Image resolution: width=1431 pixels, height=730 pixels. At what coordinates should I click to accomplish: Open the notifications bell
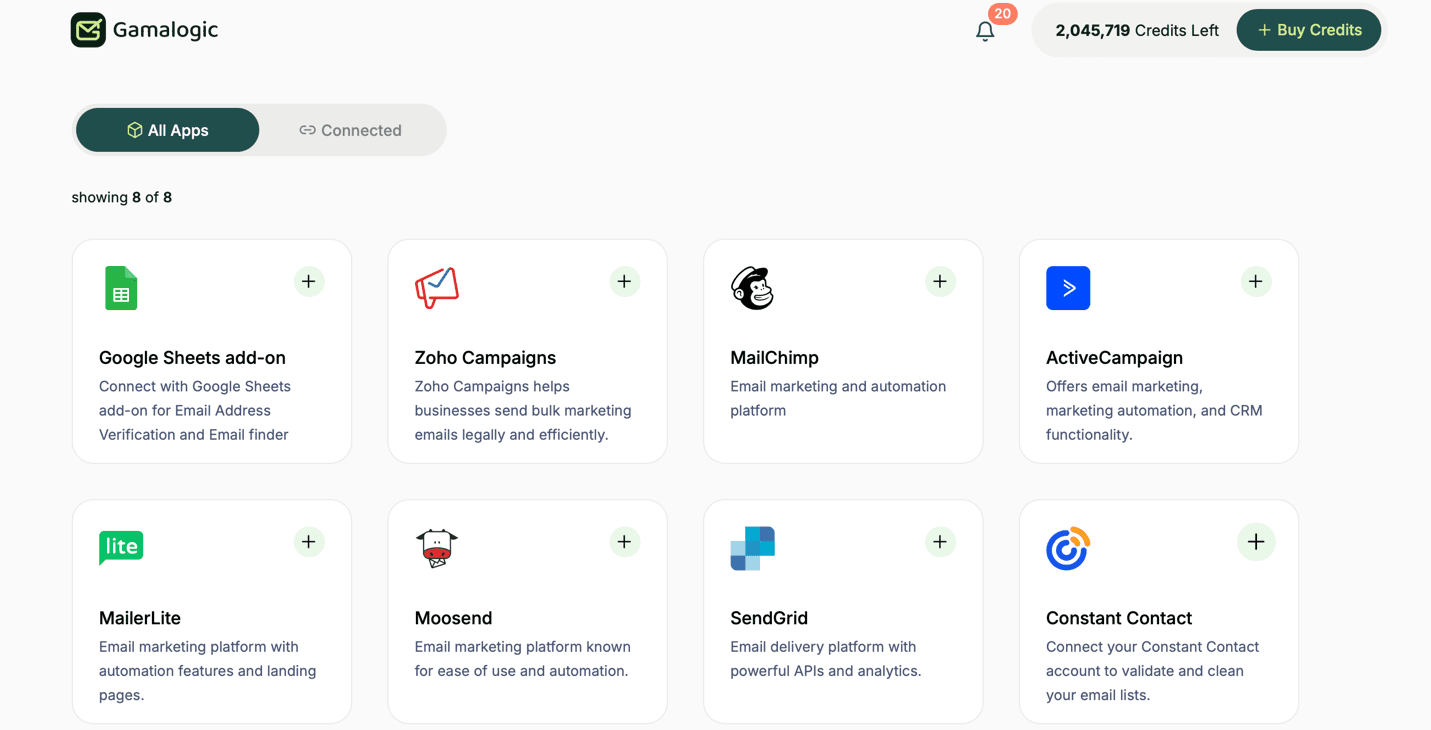click(985, 31)
